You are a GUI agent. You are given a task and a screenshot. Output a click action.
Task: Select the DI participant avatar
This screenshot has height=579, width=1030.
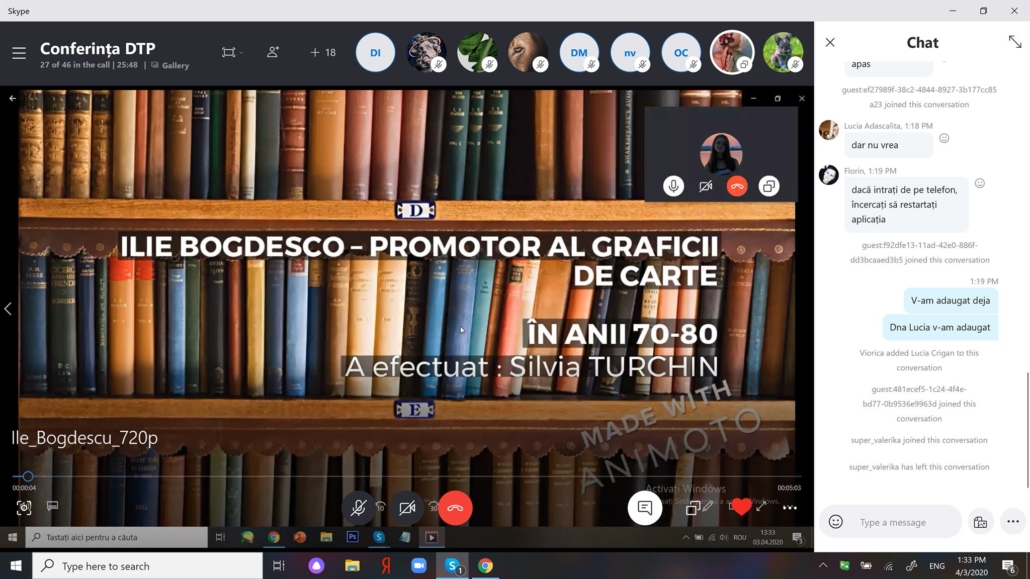375,53
